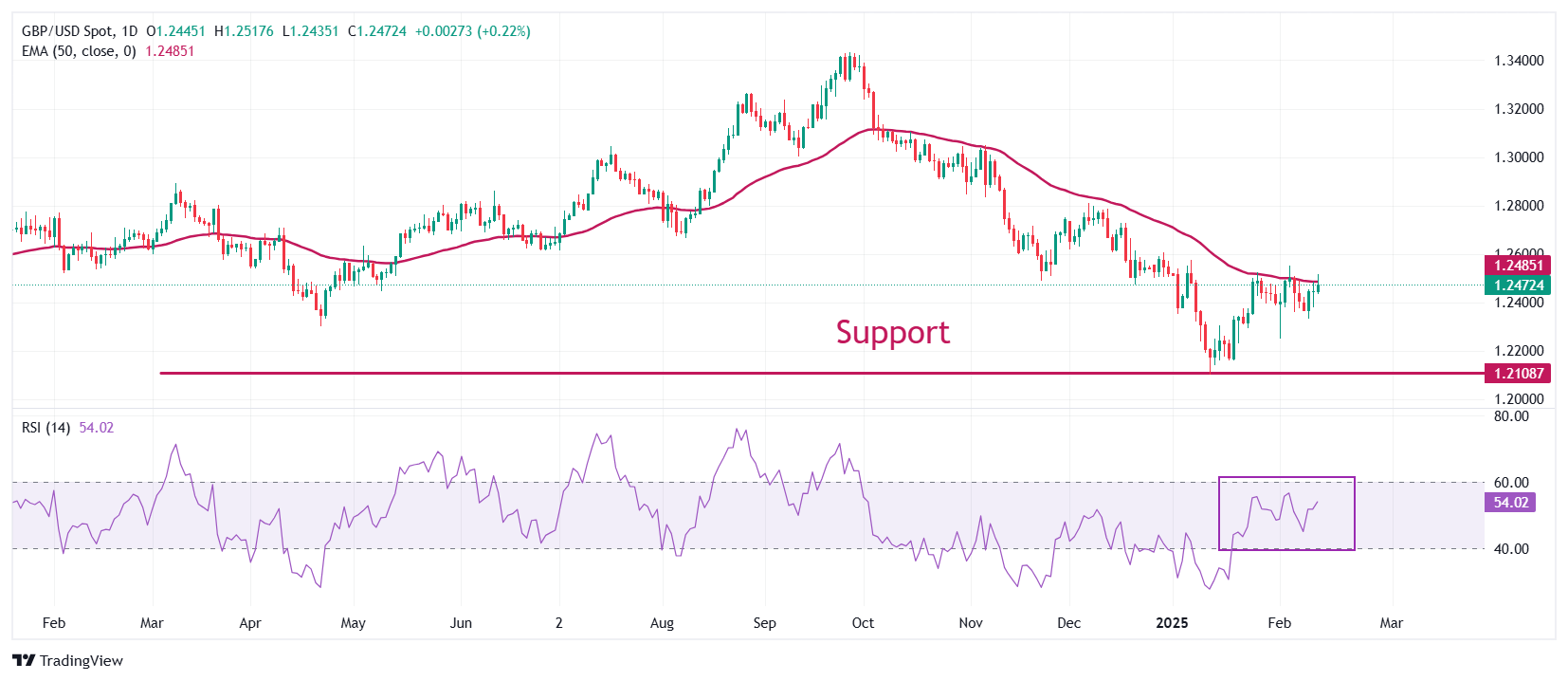Click the 2025 label on time axis

pyautogui.click(x=1172, y=623)
